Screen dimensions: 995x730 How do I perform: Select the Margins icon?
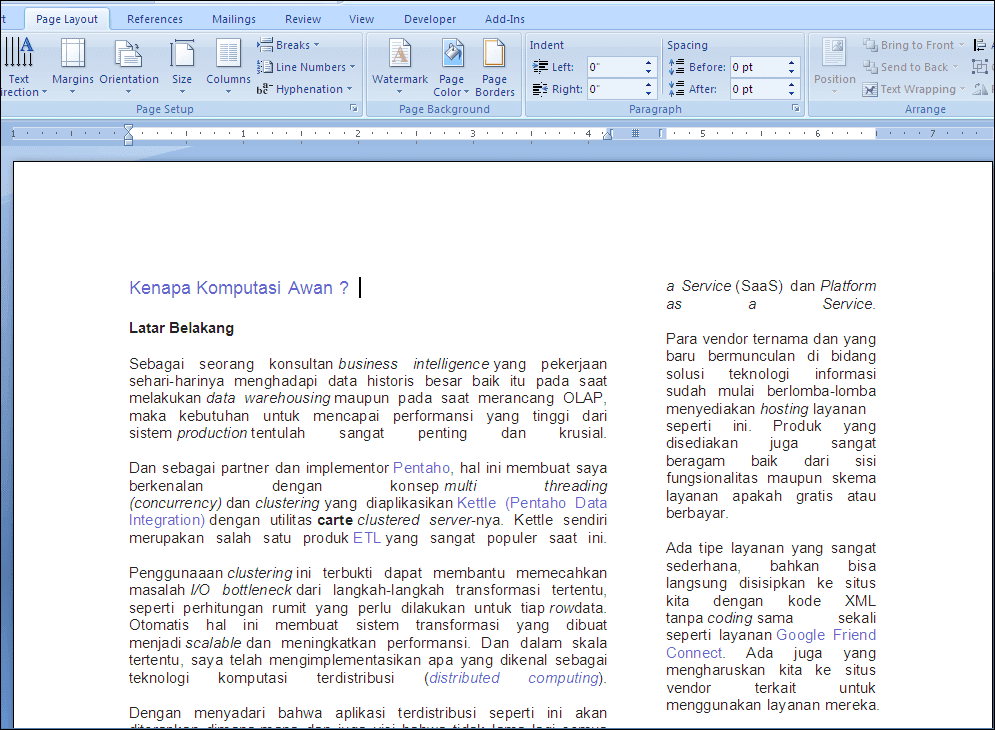71,62
